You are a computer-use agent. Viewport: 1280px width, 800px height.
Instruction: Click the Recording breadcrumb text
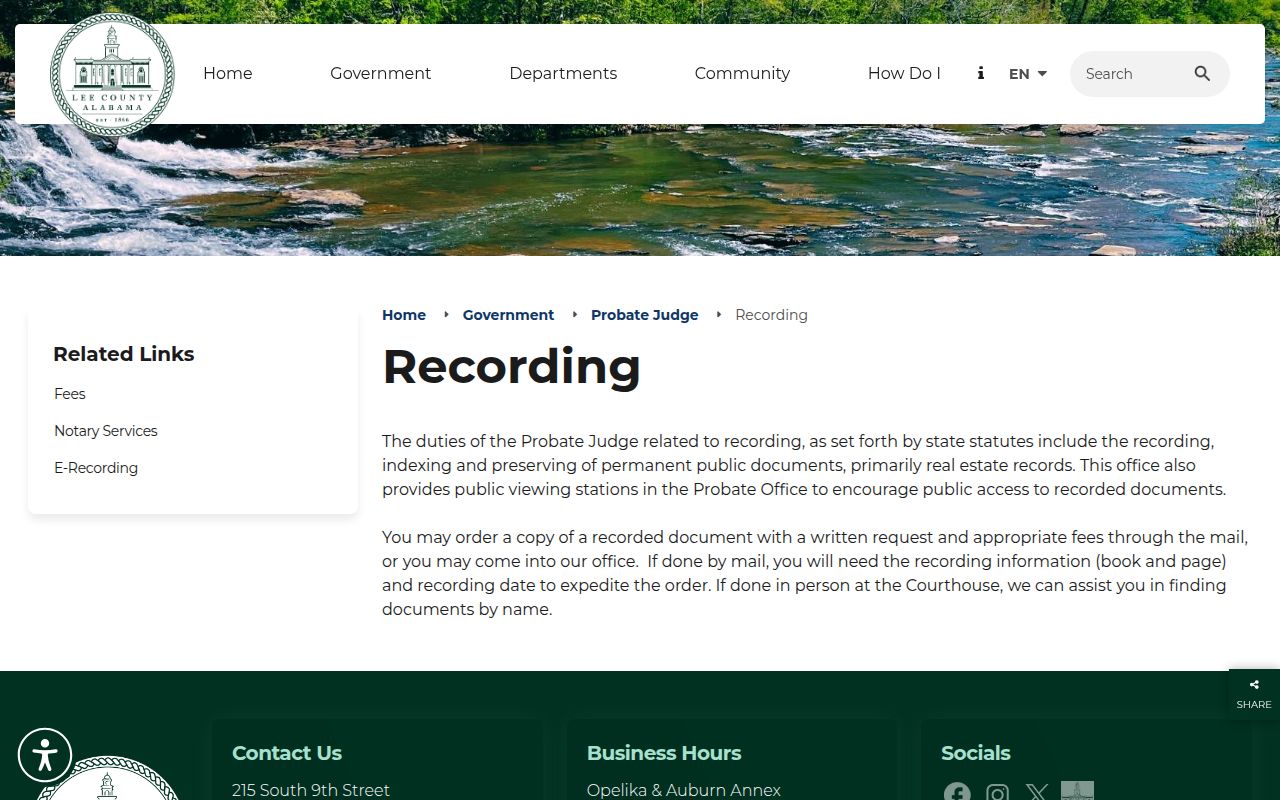(x=771, y=315)
